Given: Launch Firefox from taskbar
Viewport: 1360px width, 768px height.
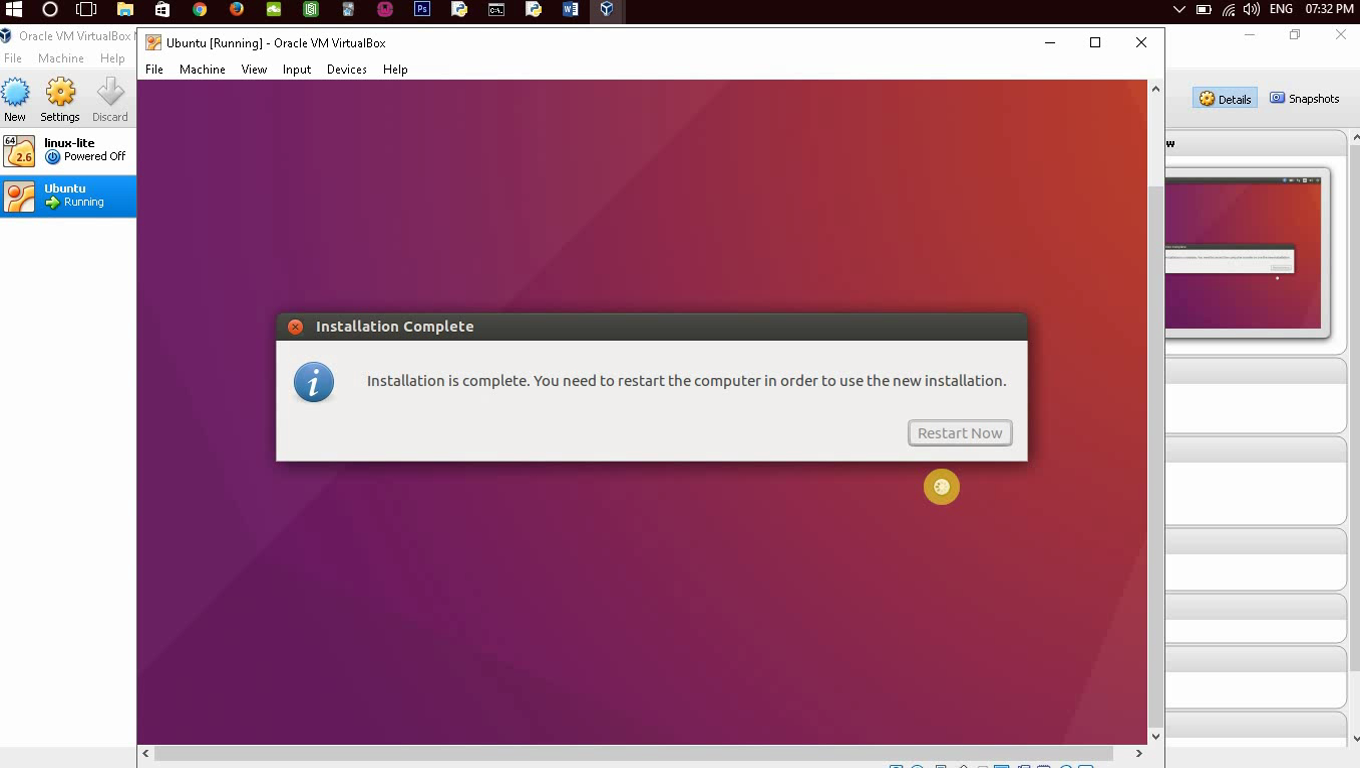Looking at the screenshot, I should click(236, 10).
